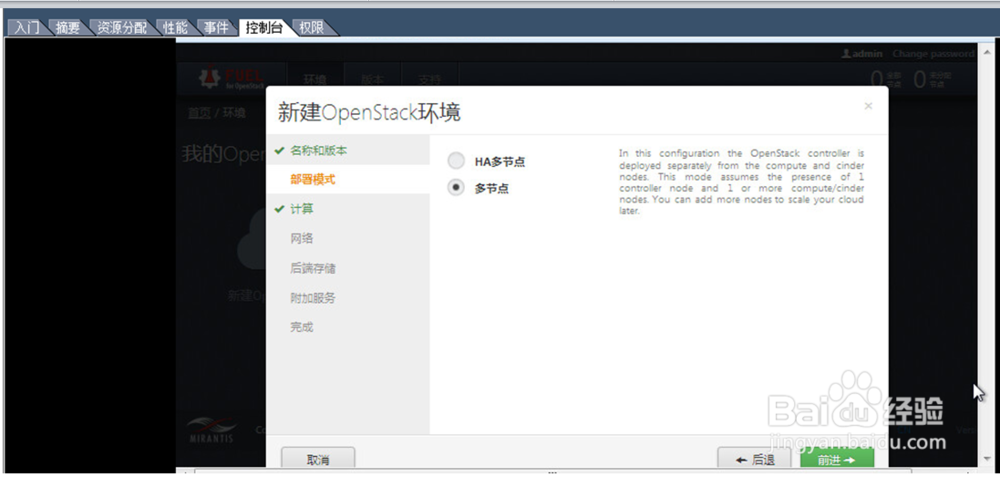Click the Change password link
The width and height of the screenshot is (1000, 477).
coord(933,54)
